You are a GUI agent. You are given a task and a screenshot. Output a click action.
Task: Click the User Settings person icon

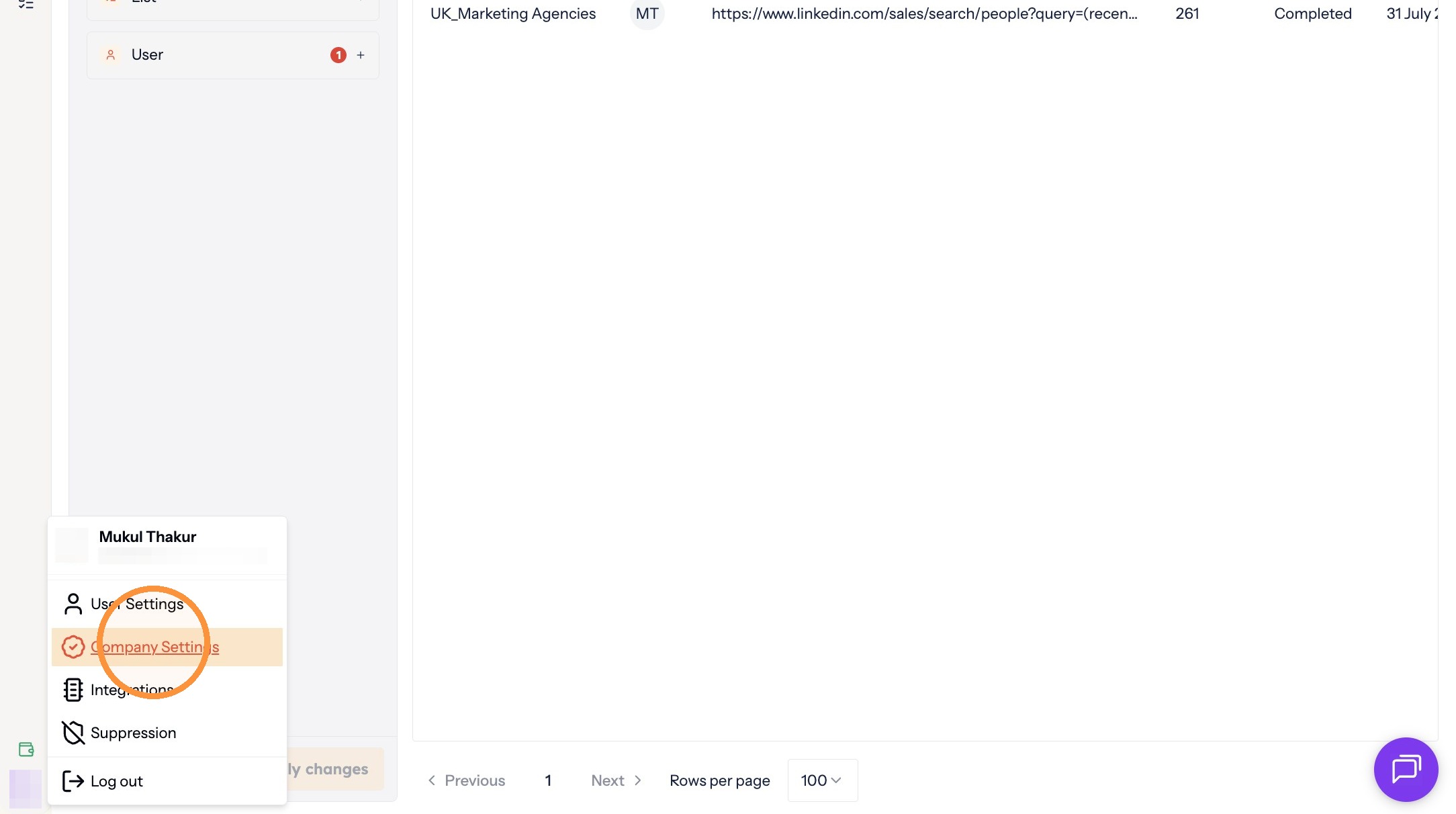click(73, 604)
